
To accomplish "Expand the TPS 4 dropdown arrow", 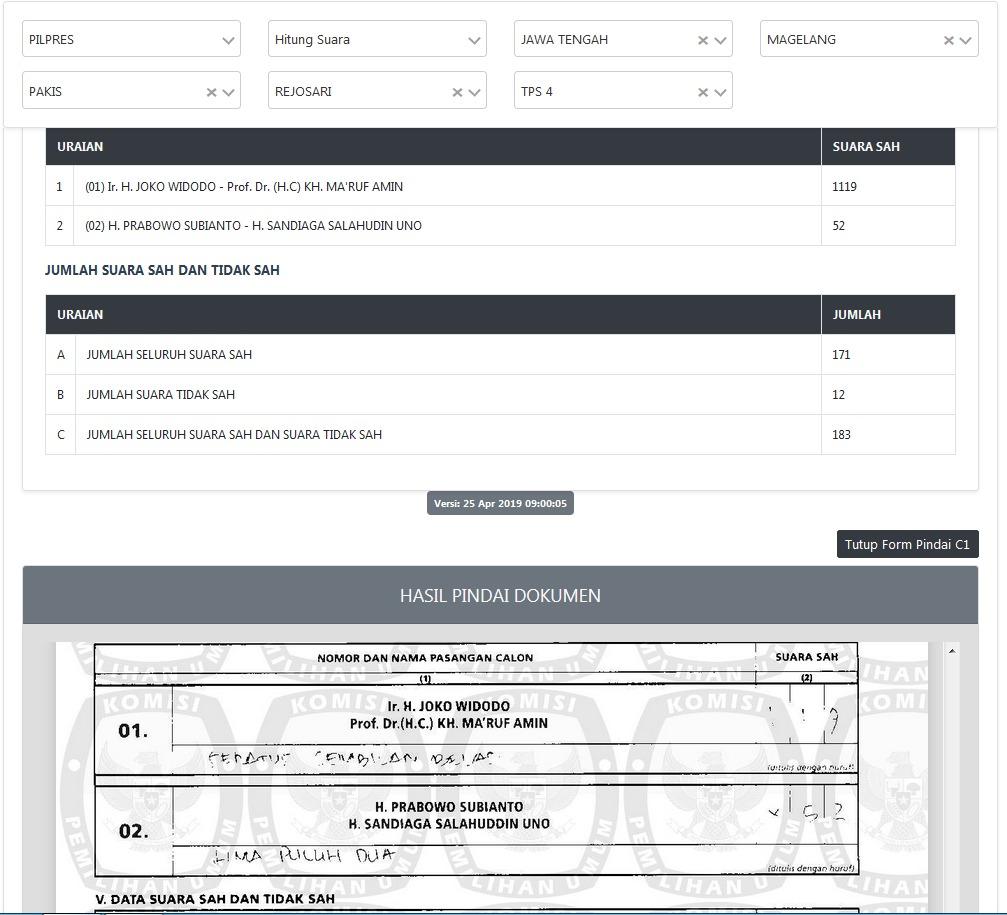I will tap(721, 92).
